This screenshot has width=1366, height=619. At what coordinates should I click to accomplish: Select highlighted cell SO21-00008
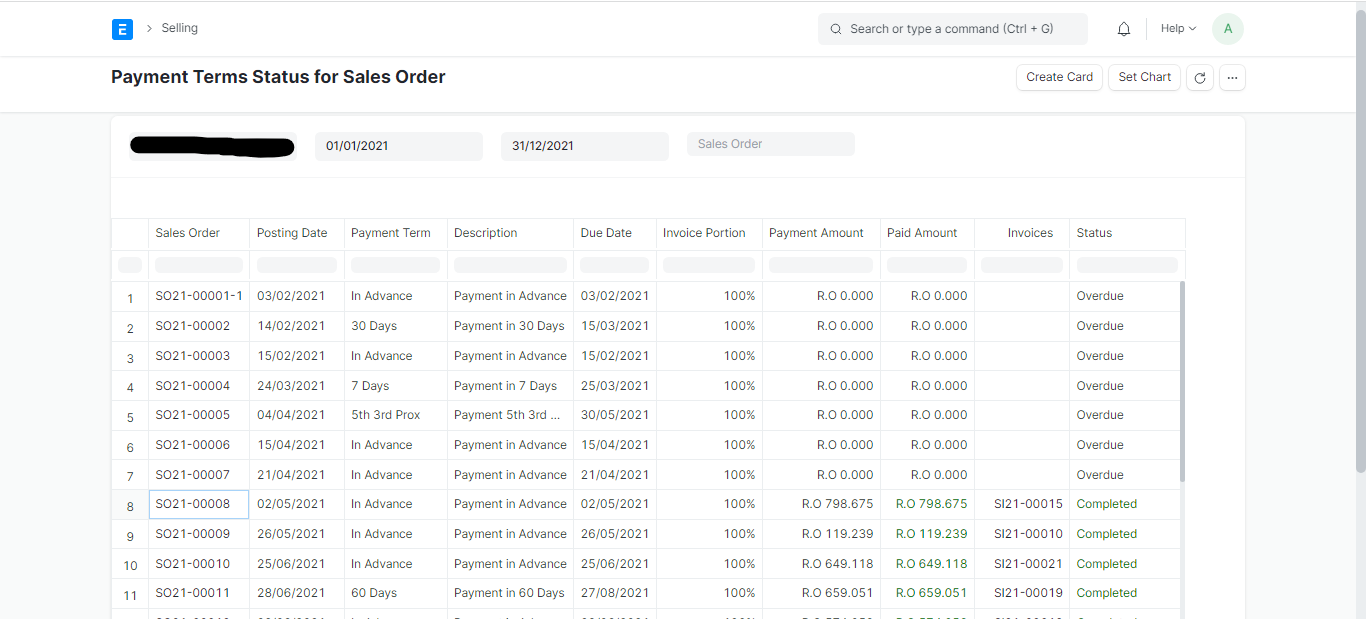(x=199, y=504)
